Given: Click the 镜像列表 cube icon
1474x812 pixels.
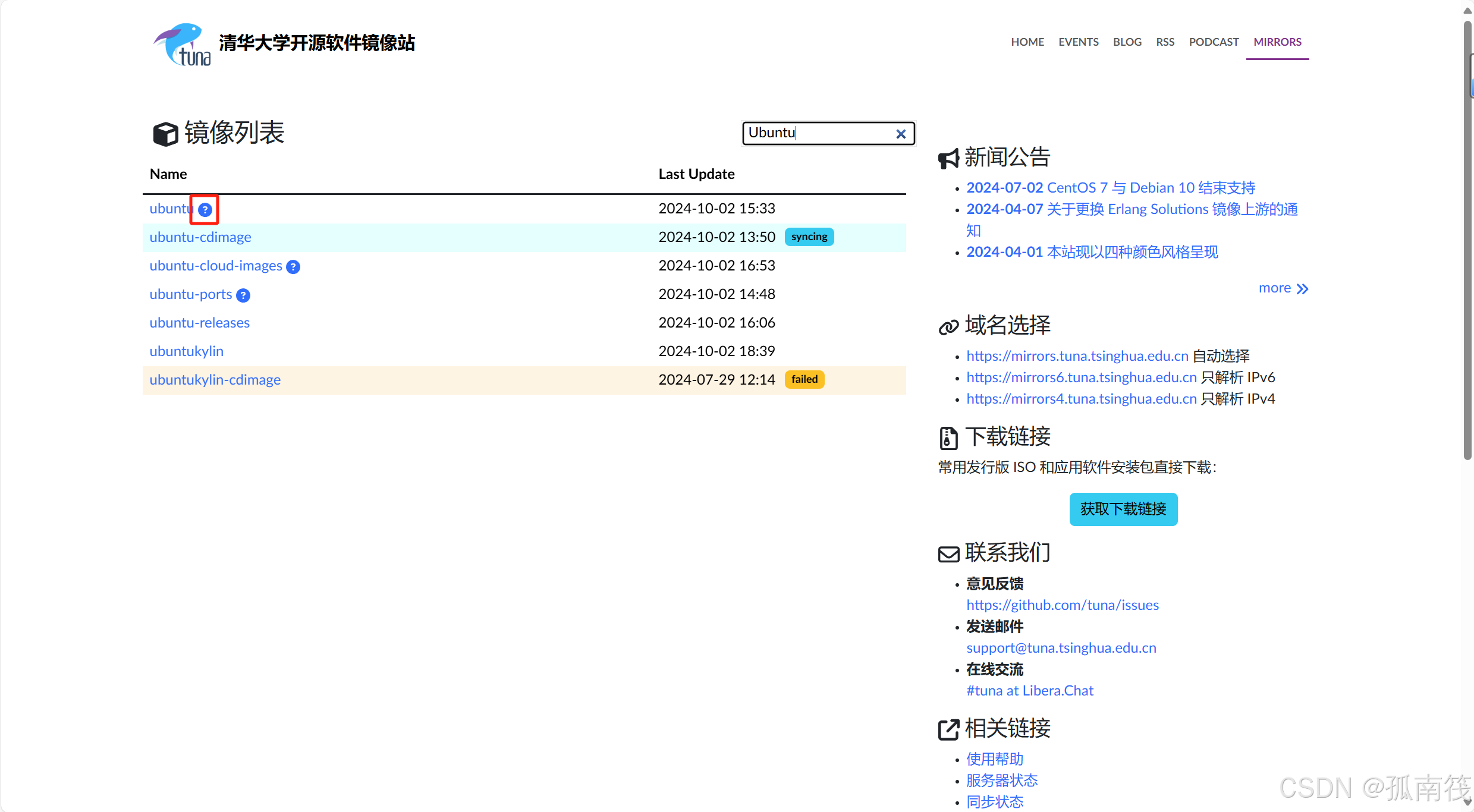Looking at the screenshot, I should coord(165,134).
